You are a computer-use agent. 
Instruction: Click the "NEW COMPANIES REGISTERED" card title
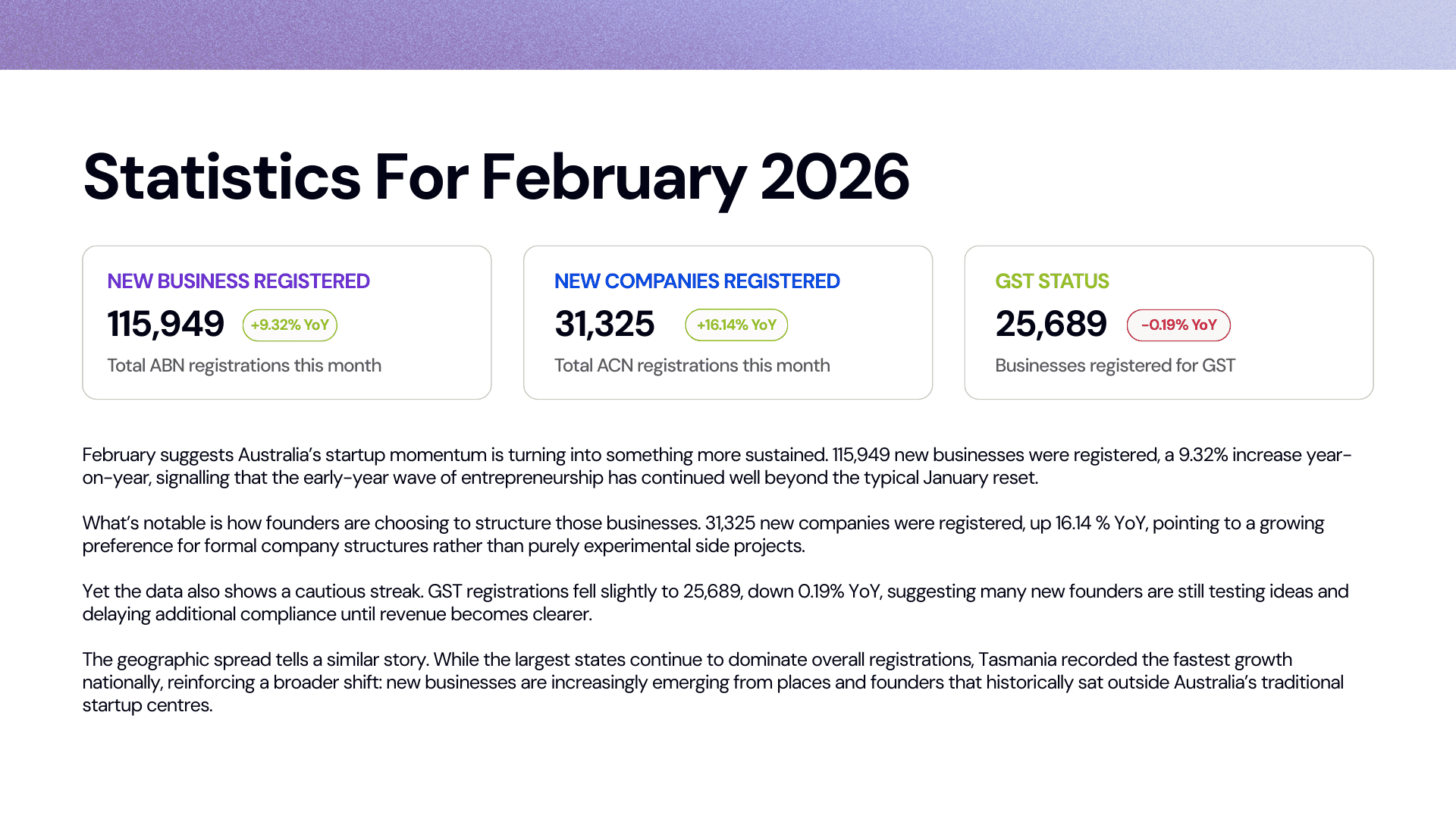tap(696, 281)
